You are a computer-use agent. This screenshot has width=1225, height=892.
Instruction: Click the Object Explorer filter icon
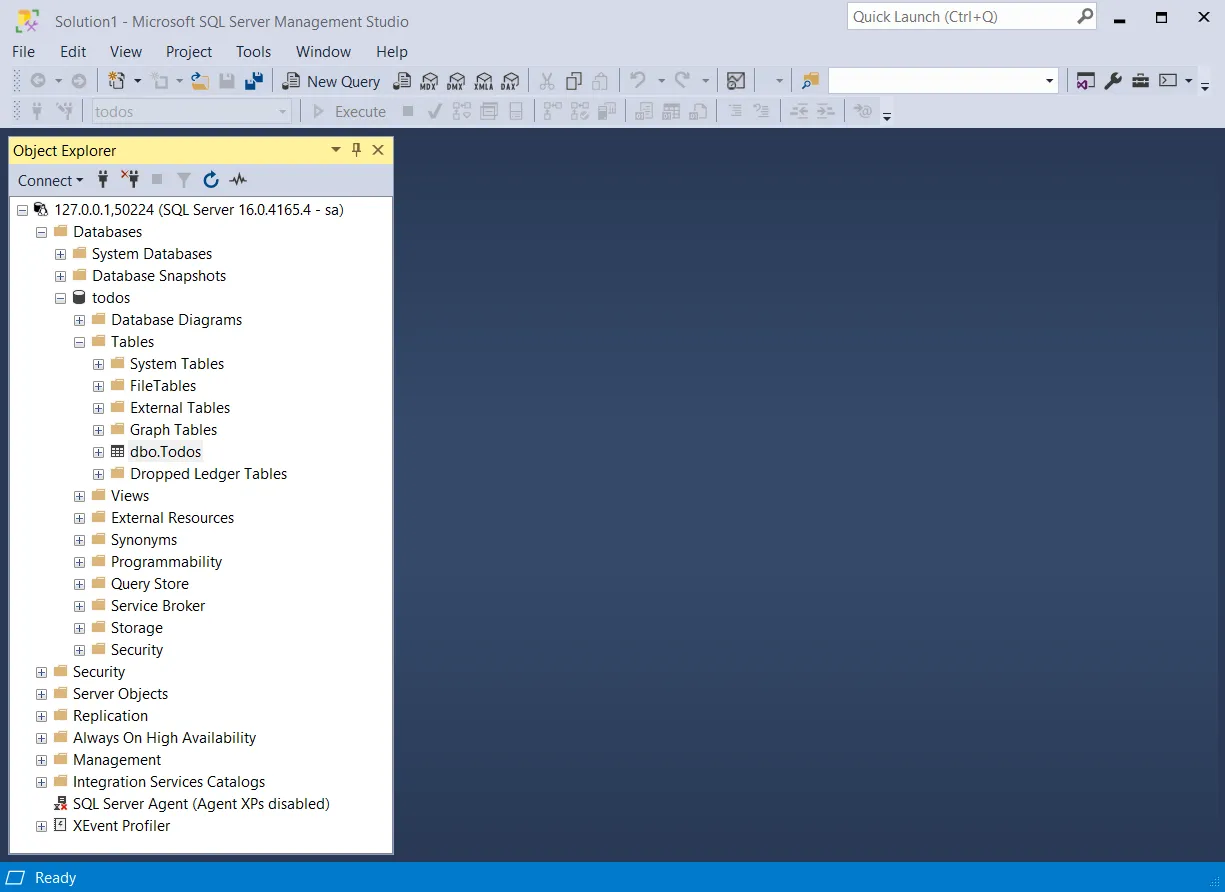point(184,180)
